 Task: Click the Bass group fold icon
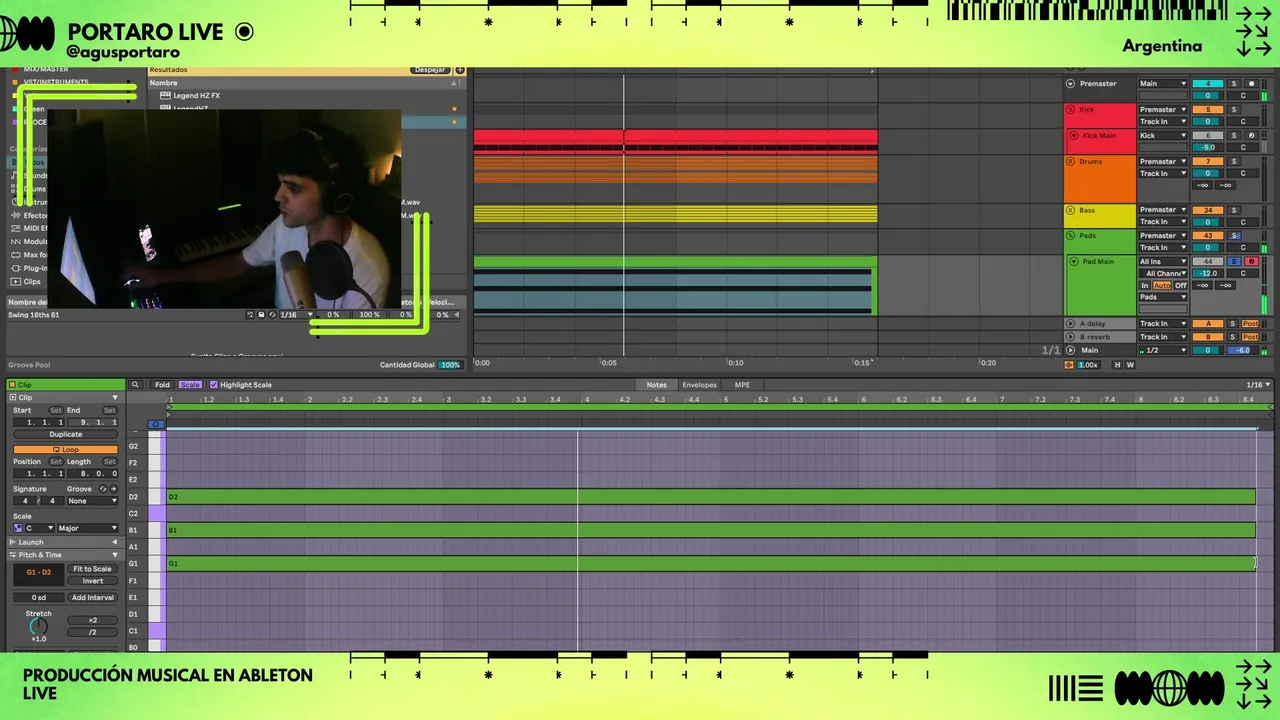coord(1071,211)
